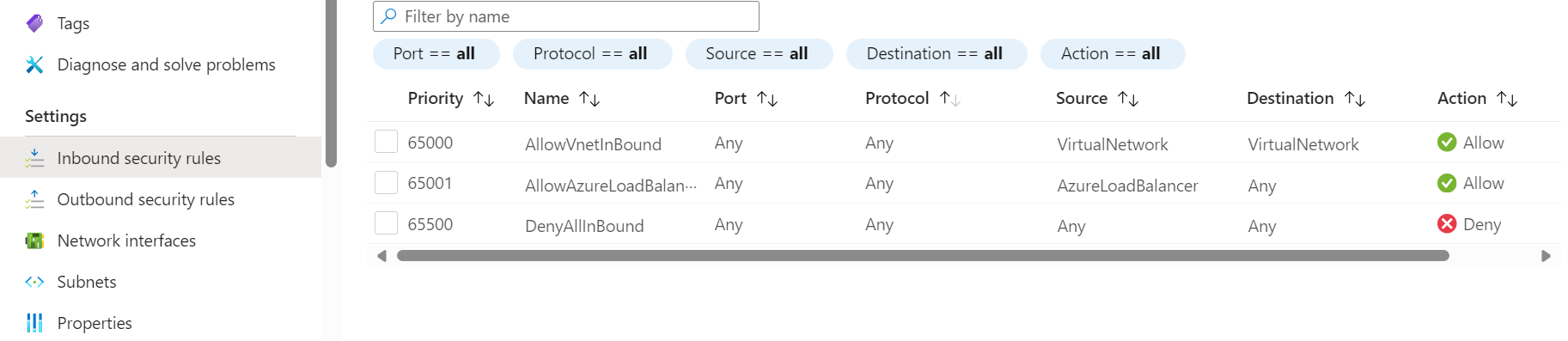Tick the checkbox for DenyAllInBound rule
This screenshot has height=341, width=1568.
coord(386,223)
